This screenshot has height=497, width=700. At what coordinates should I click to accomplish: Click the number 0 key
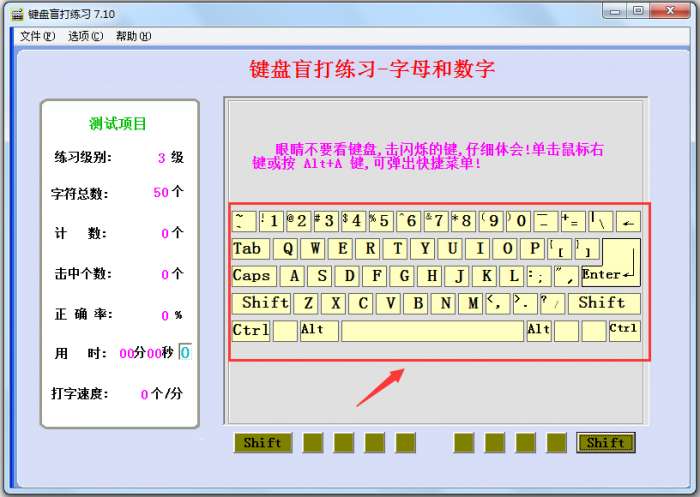(x=518, y=221)
